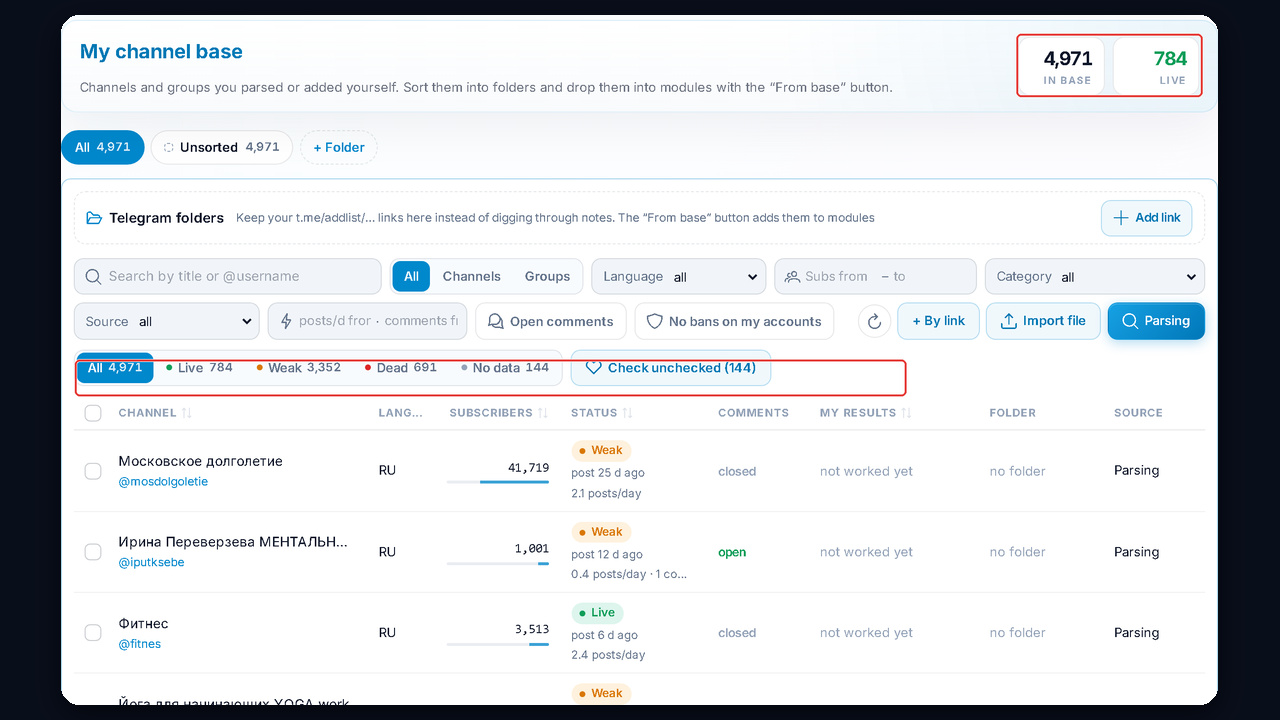
Task: Select the Unsorted 4,971 folder tab
Action: (222, 147)
